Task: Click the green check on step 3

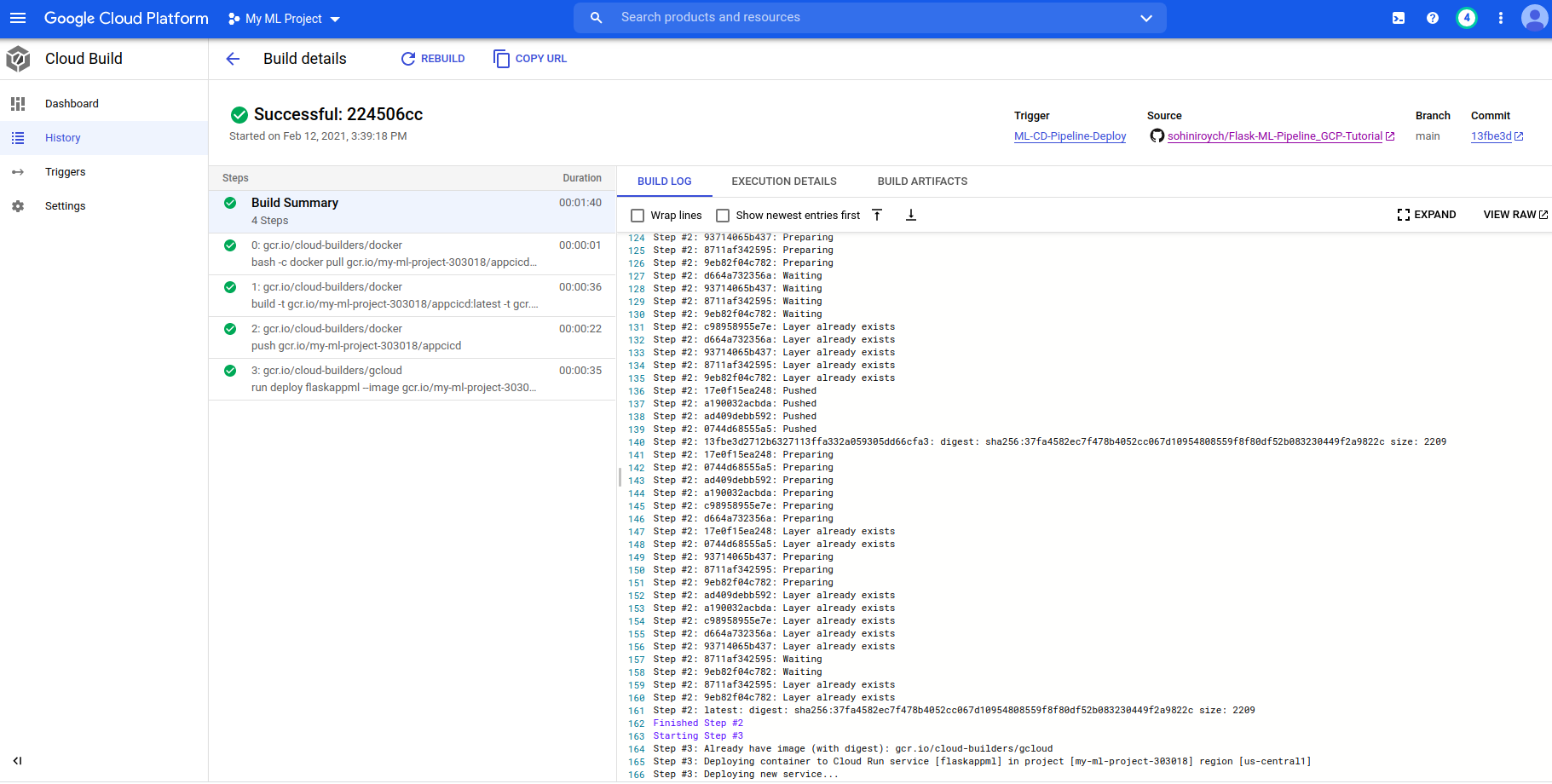Action: (x=230, y=371)
